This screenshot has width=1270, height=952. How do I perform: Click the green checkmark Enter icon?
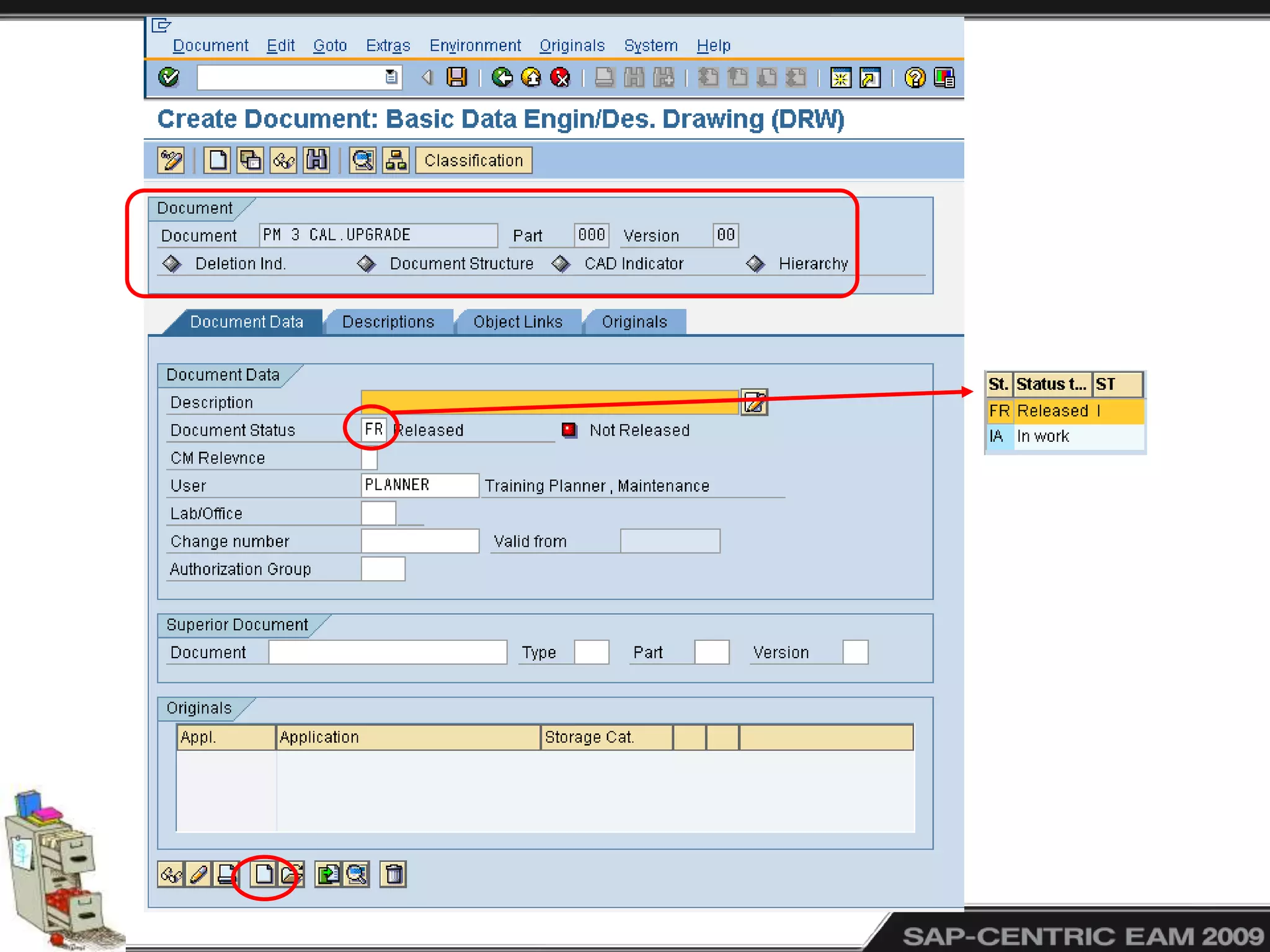(x=169, y=77)
